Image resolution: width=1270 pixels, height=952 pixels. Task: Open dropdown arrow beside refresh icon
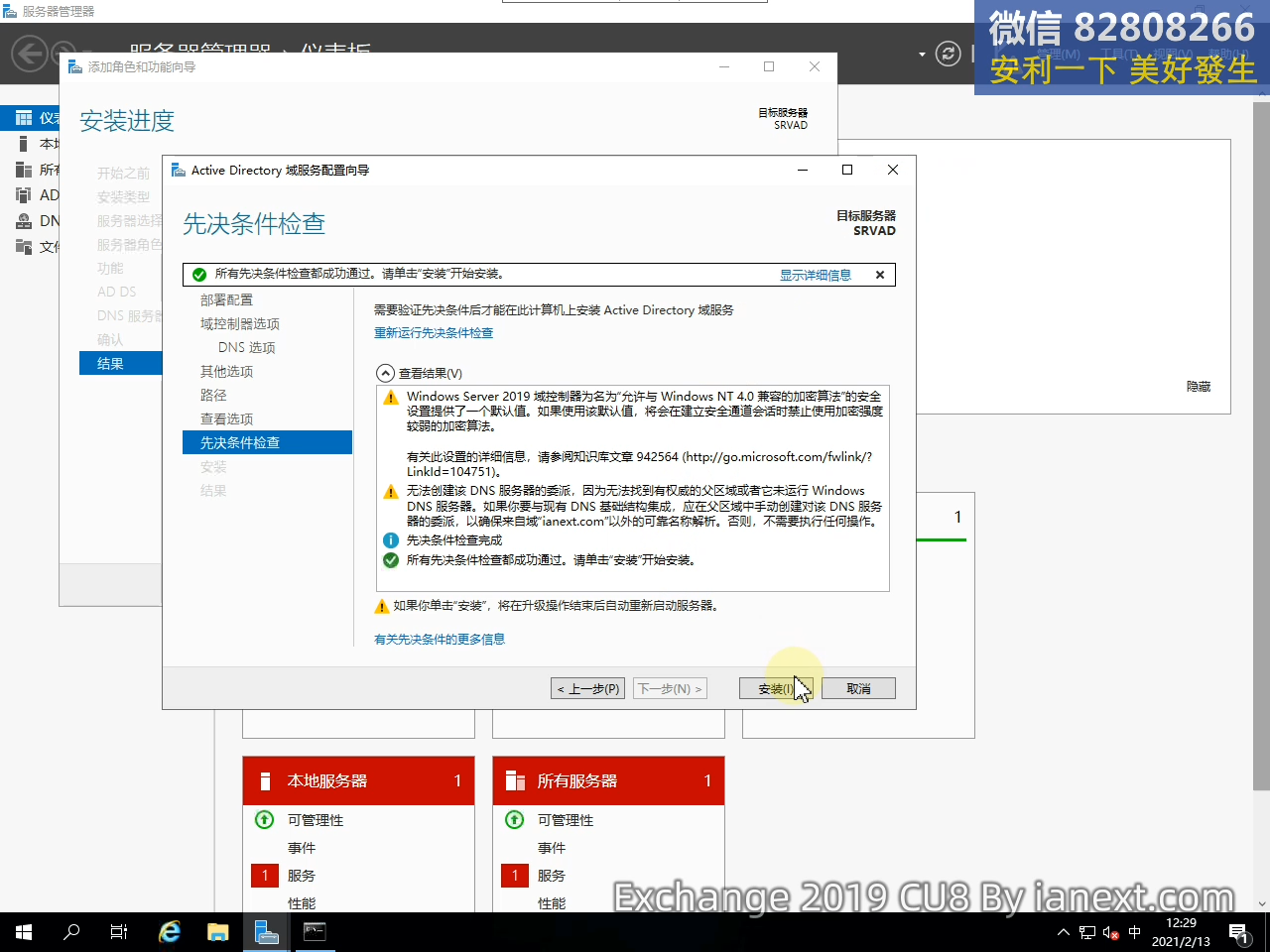click(922, 54)
